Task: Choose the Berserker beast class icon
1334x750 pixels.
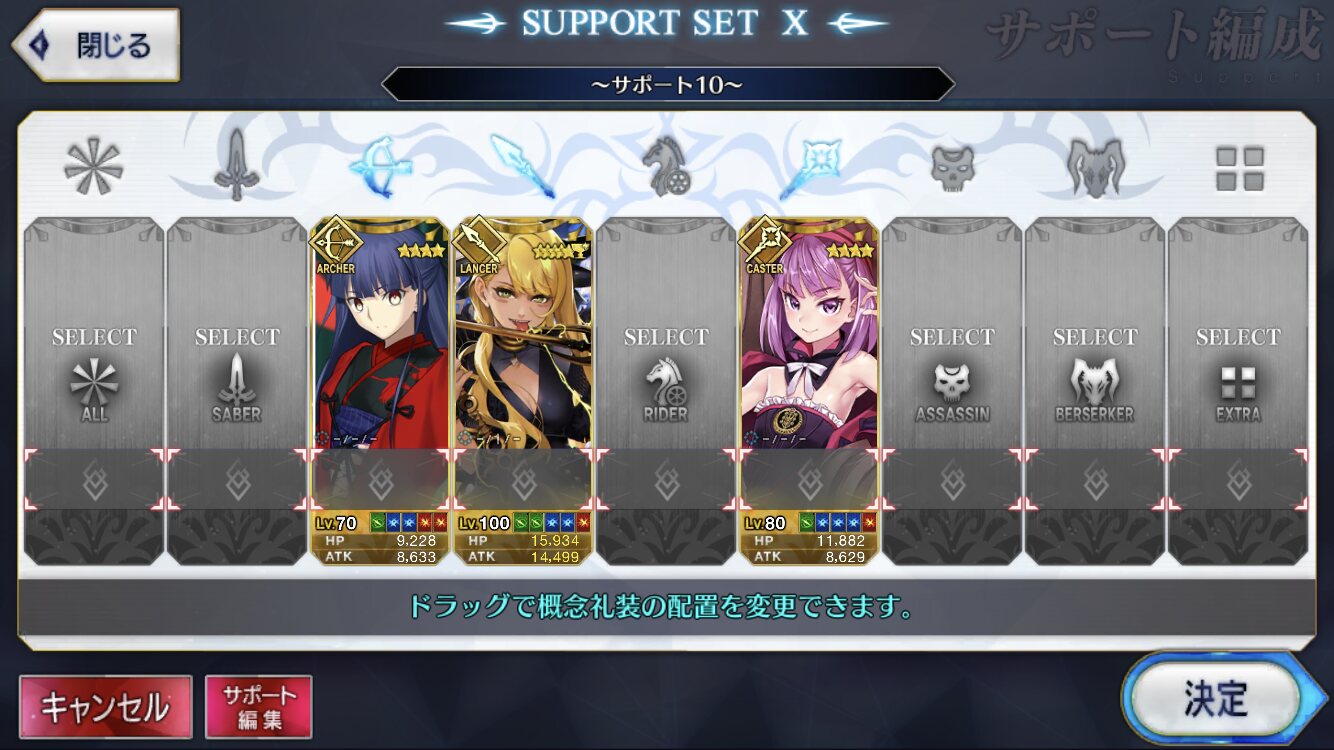Action: [x=1095, y=167]
